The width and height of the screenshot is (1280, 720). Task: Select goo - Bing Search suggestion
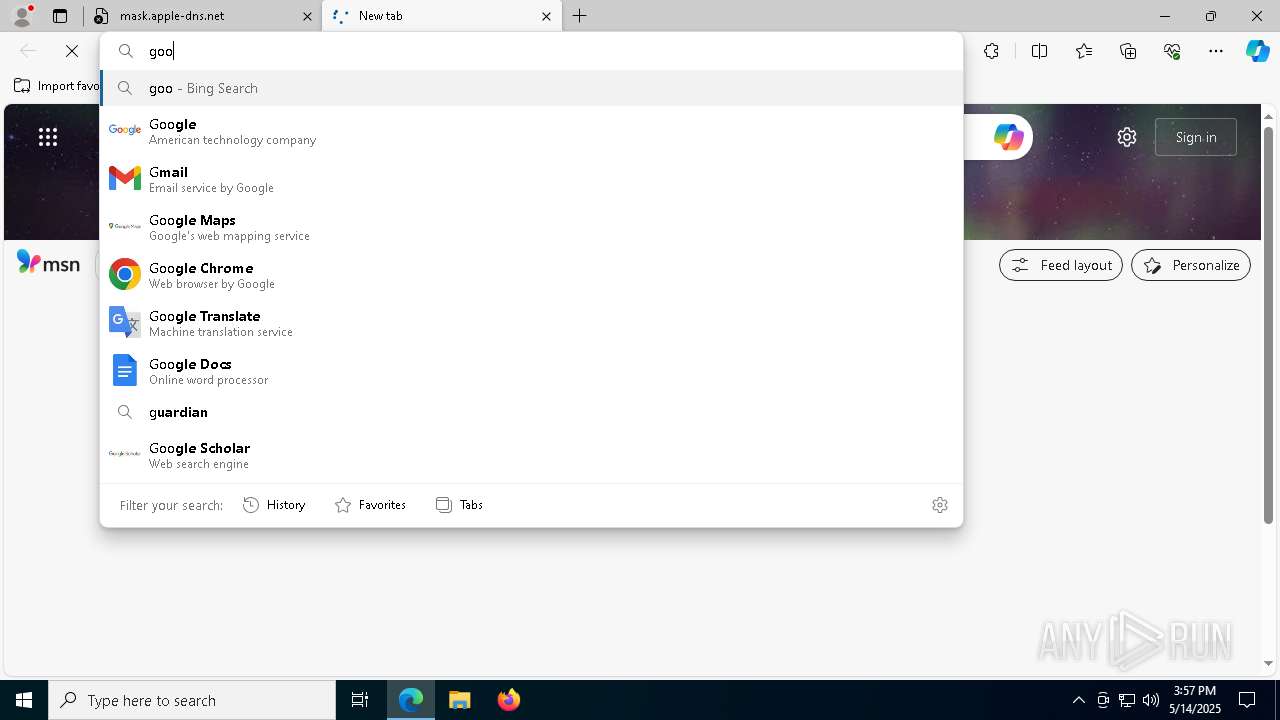coord(531,88)
